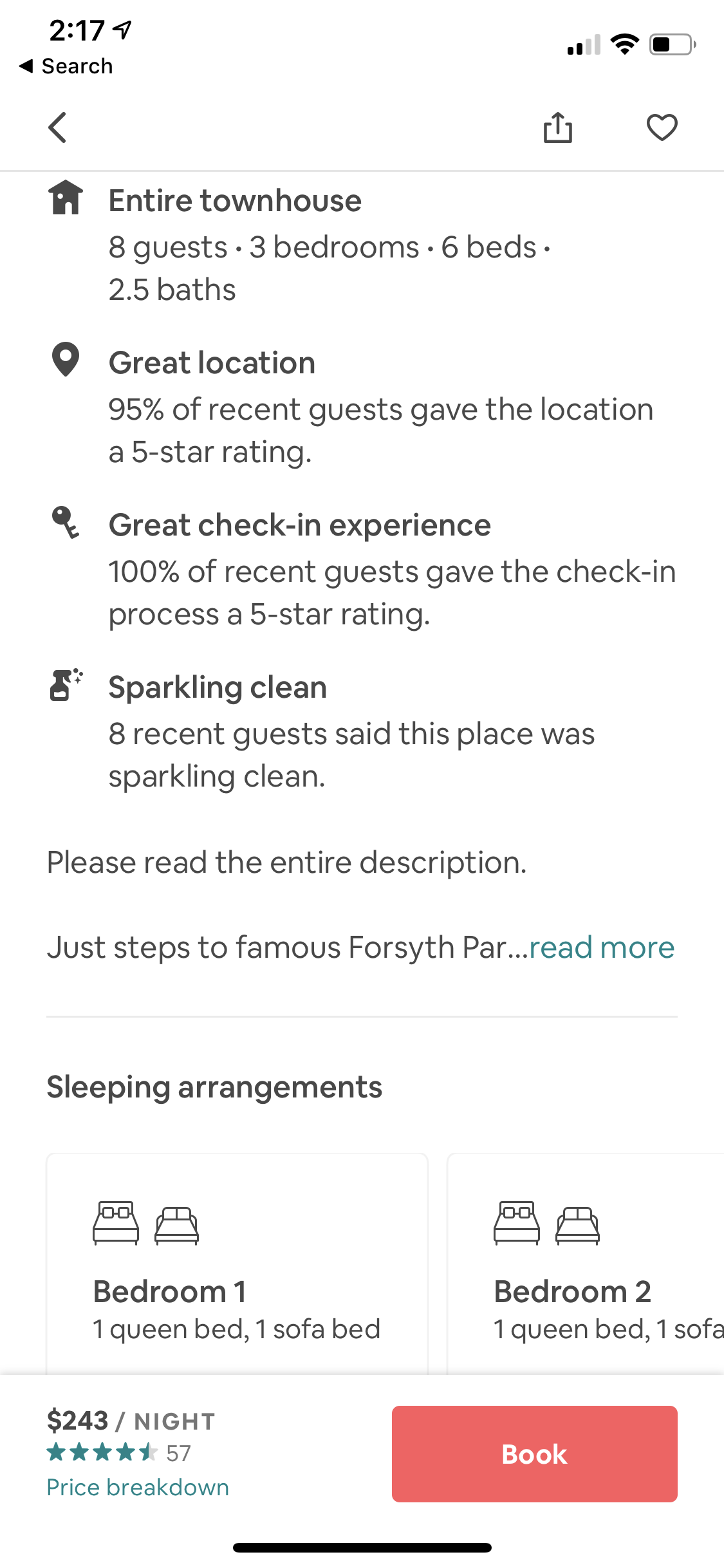
Task: Tap the 2:17 clock in the status bar
Action: pos(77,29)
